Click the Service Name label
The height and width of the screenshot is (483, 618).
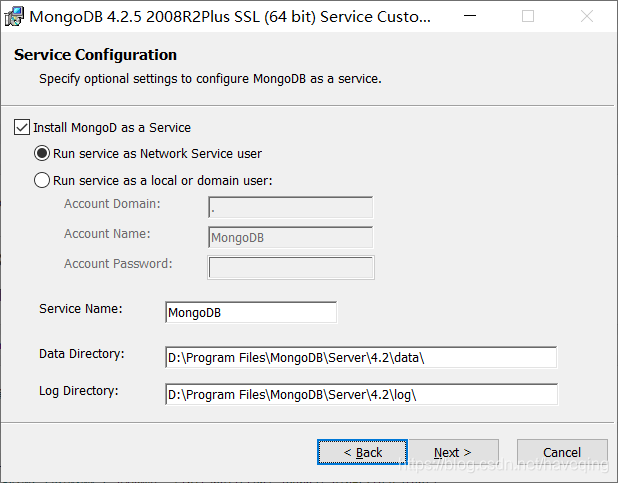point(81,309)
